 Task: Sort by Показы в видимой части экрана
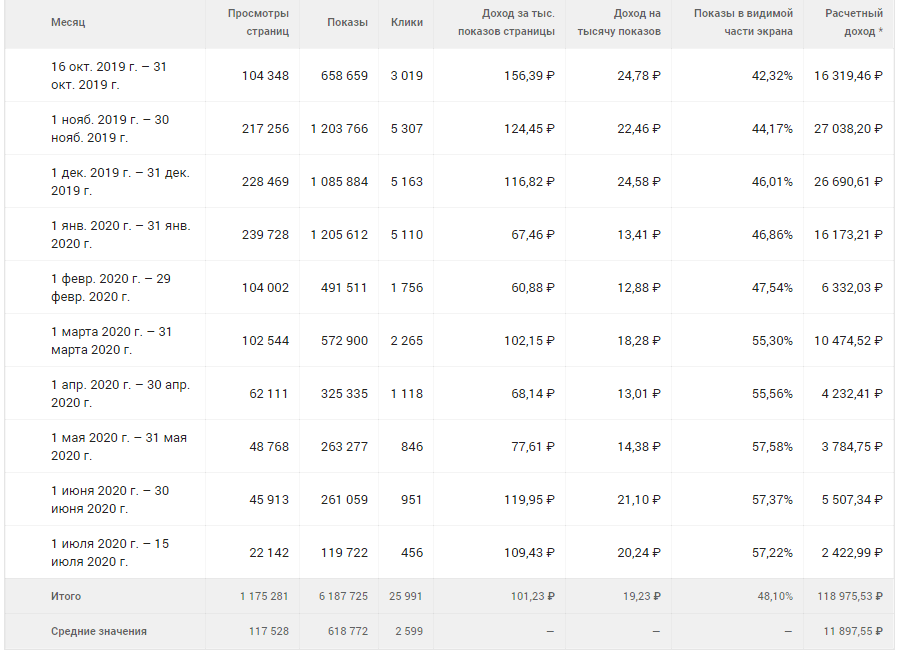(x=743, y=22)
